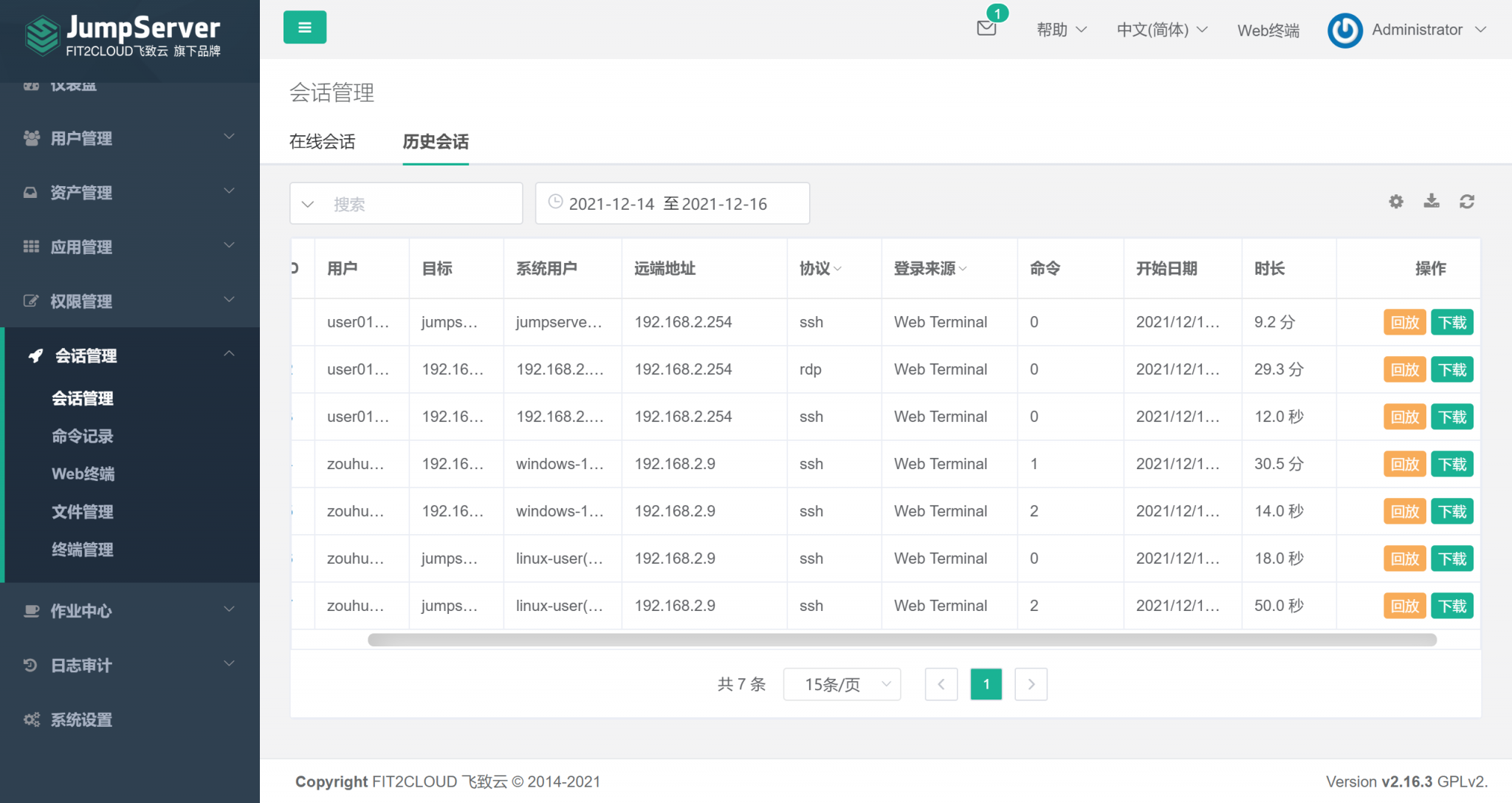Click the 权限管理 edit icon
This screenshot has width=1512, height=803.
coord(31,301)
